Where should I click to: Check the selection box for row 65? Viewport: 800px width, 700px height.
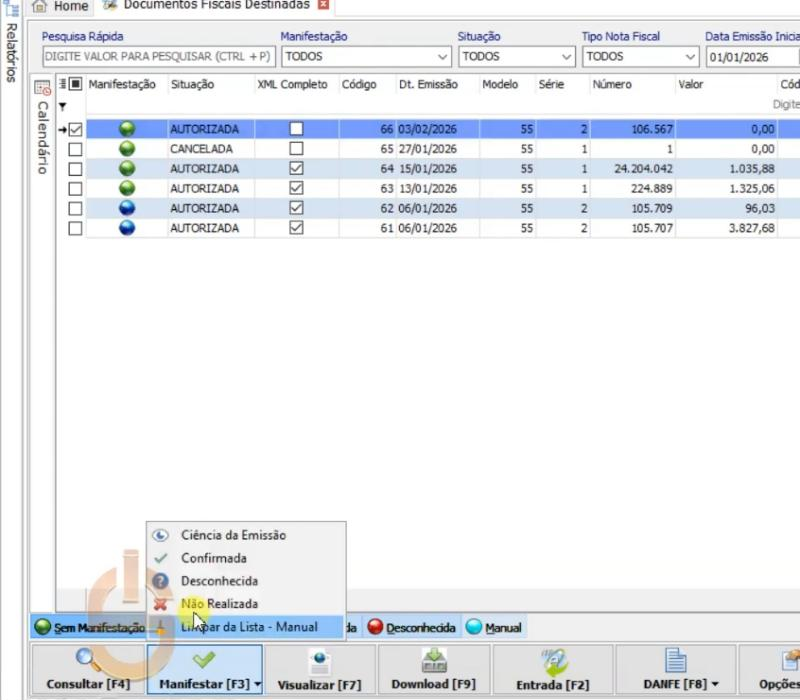click(75, 149)
